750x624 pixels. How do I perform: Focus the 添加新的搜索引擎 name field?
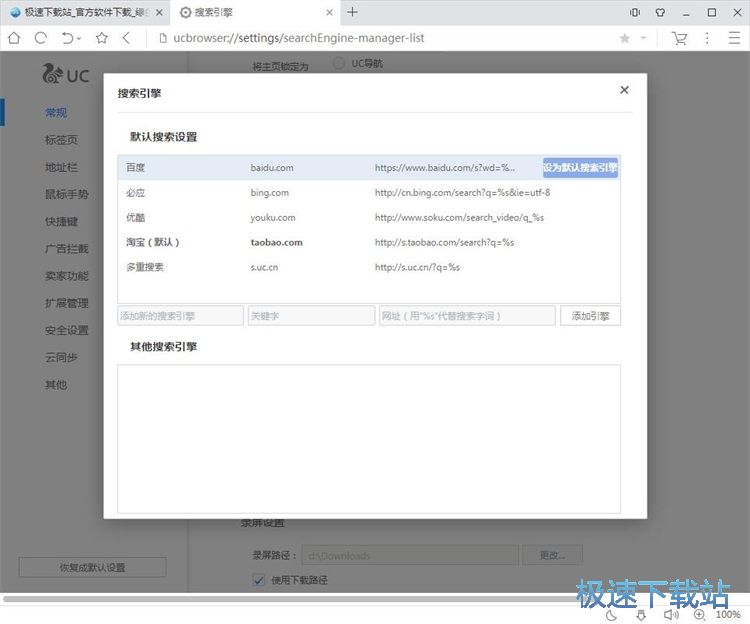(180, 316)
